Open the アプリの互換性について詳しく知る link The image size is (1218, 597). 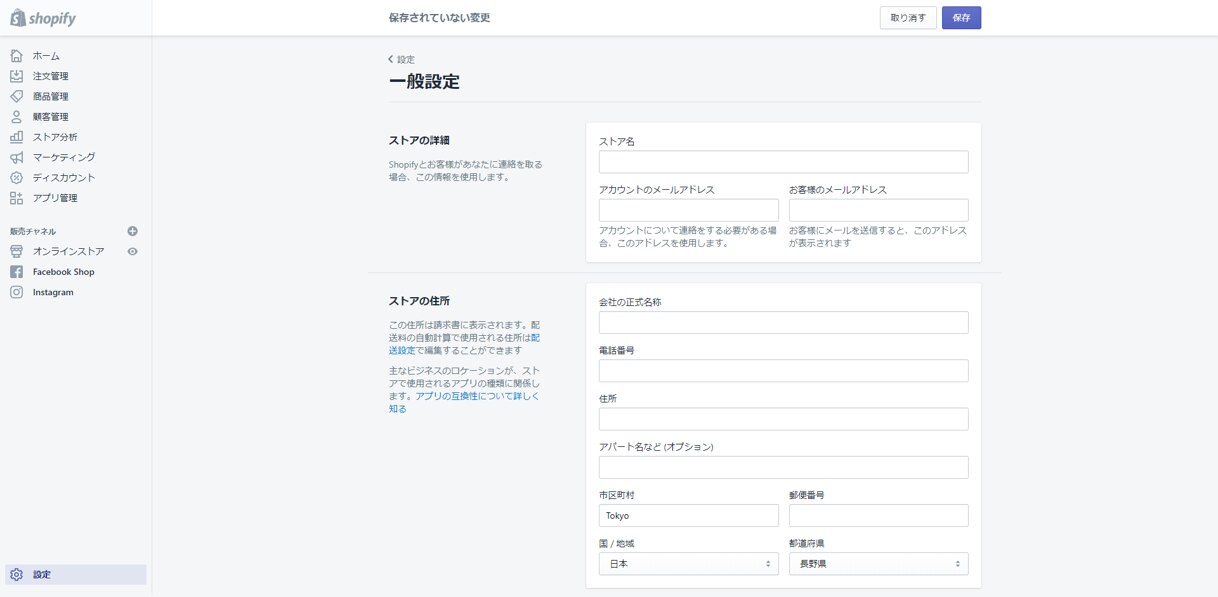coord(477,397)
